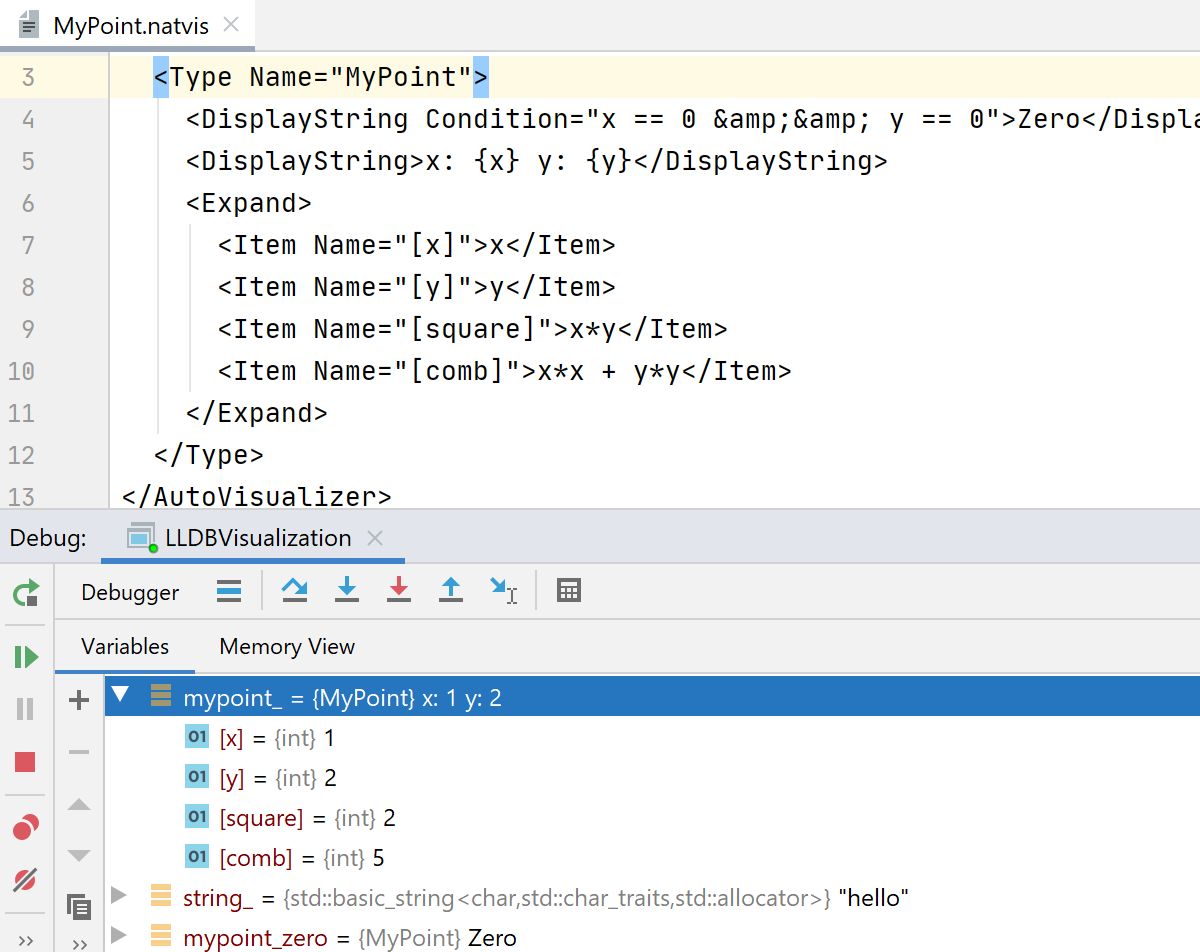The width and height of the screenshot is (1200, 952).
Task: Open the Evaluate Expression calculator
Action: (x=569, y=591)
